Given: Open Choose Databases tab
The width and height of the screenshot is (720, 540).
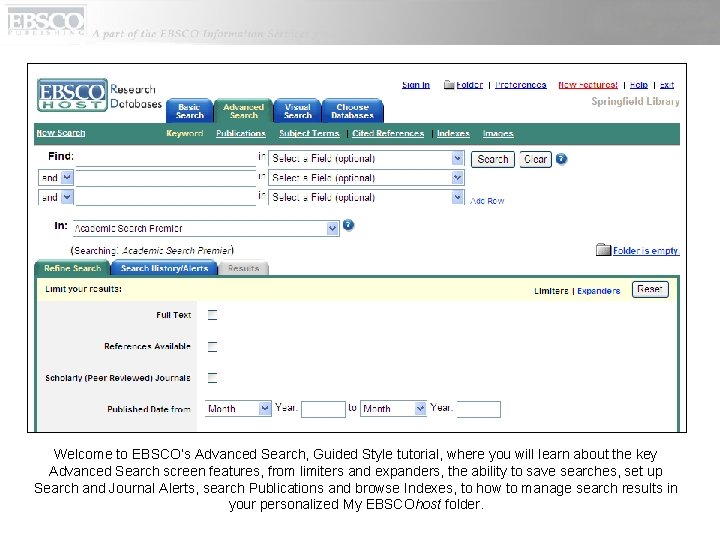Looking at the screenshot, I should tap(353, 111).
